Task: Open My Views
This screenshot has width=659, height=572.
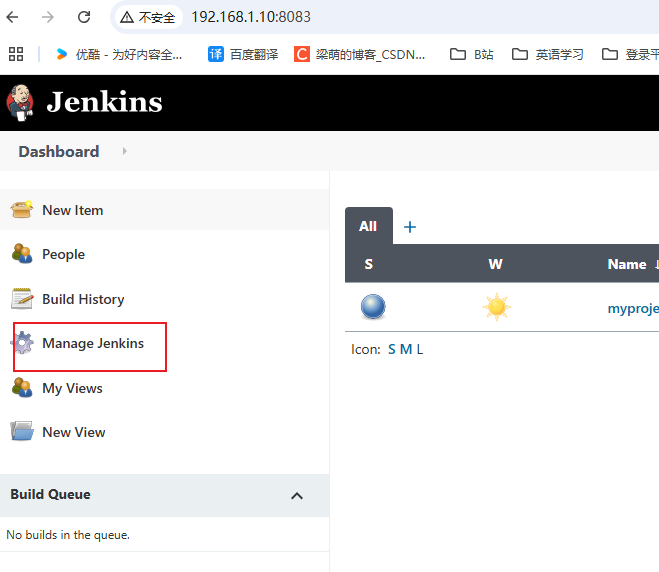Action: [x=72, y=388]
